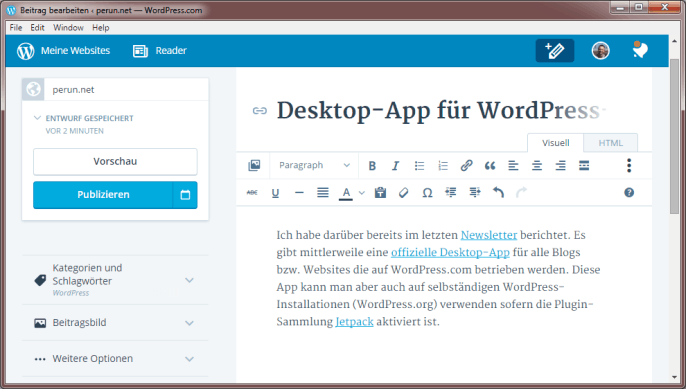Screen dimensions: 686x389
Task: Click the vertical scrollbar thumb
Action: point(674,136)
